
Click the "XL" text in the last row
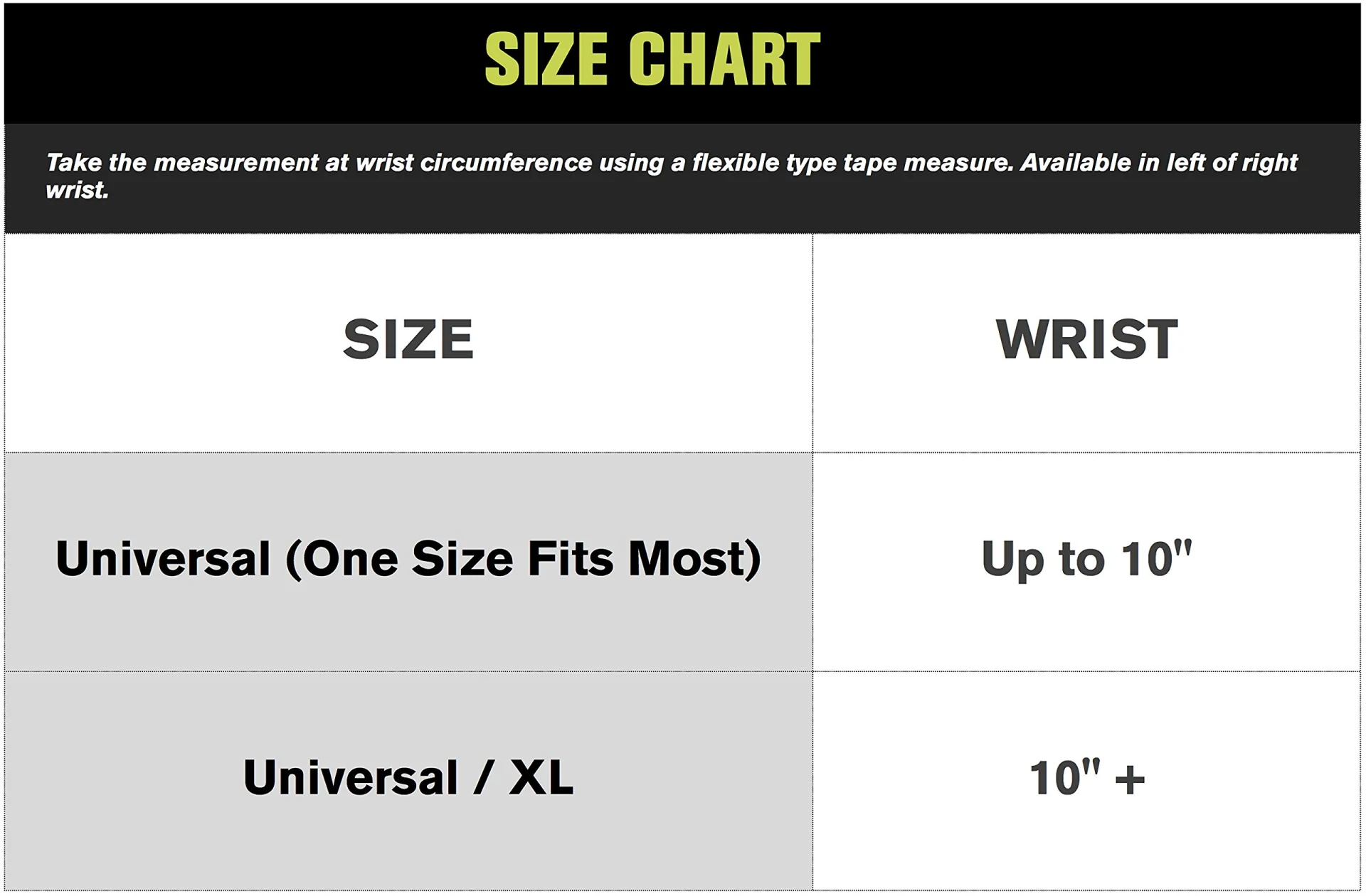click(541, 778)
